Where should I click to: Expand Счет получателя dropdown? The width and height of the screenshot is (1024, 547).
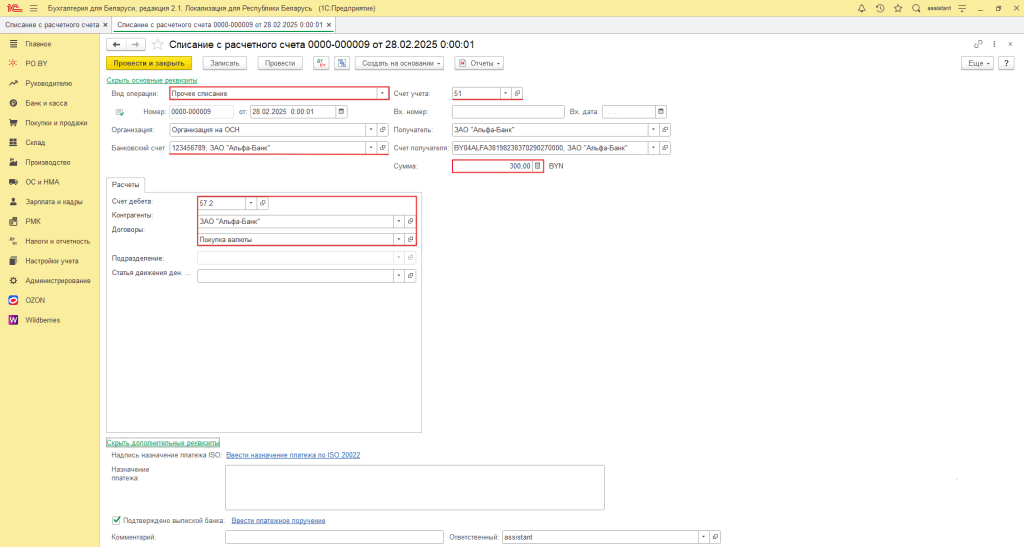[x=653, y=148]
